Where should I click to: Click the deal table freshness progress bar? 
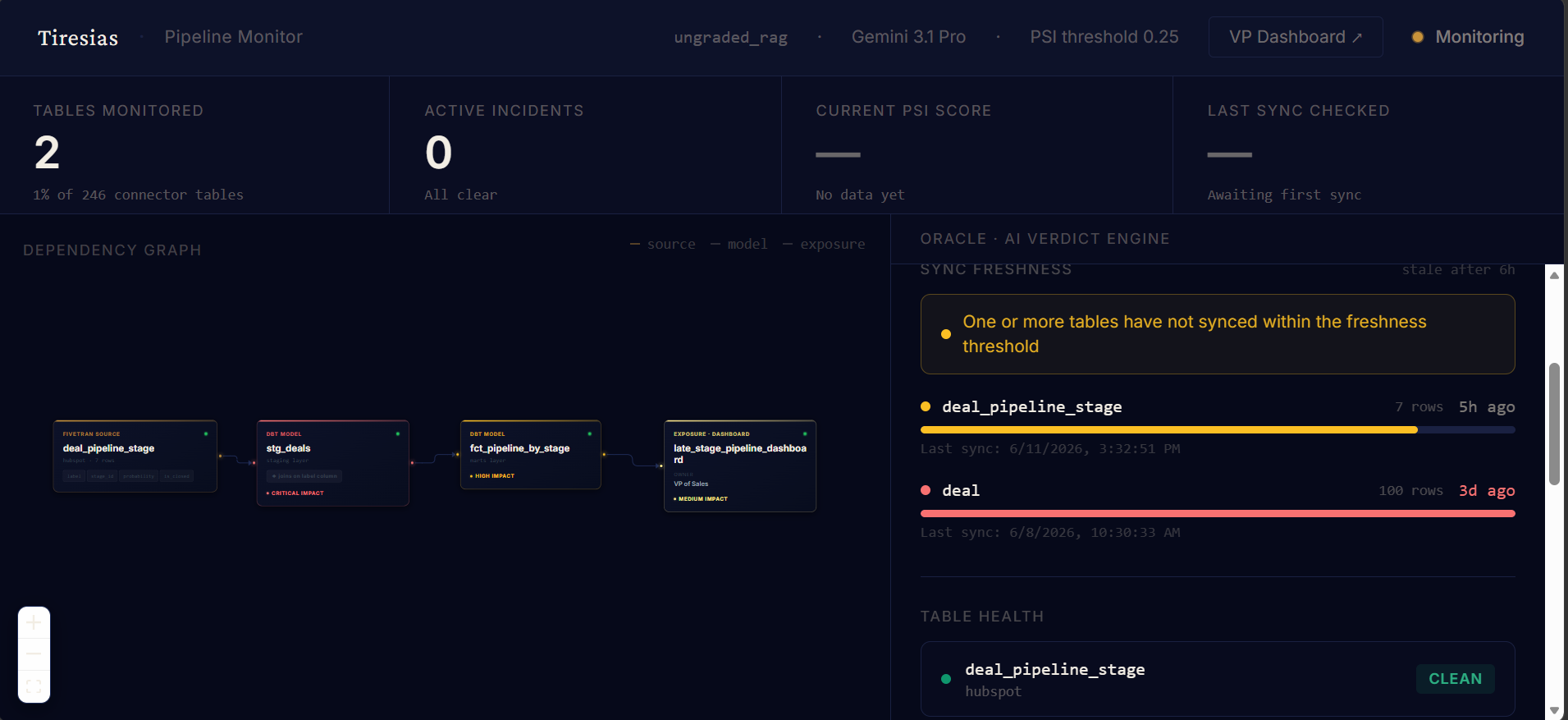click(x=1218, y=513)
